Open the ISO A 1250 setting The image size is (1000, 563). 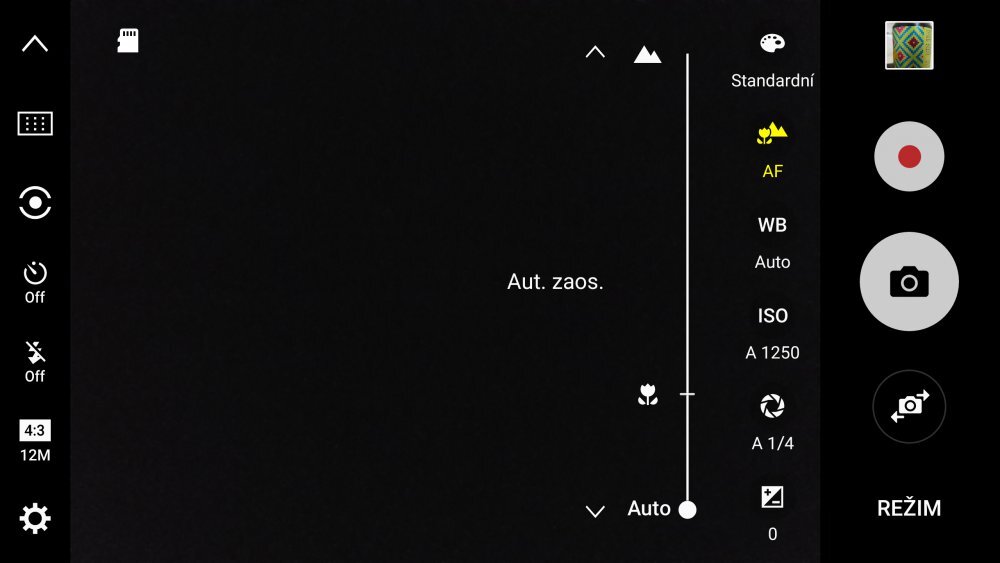[772, 332]
